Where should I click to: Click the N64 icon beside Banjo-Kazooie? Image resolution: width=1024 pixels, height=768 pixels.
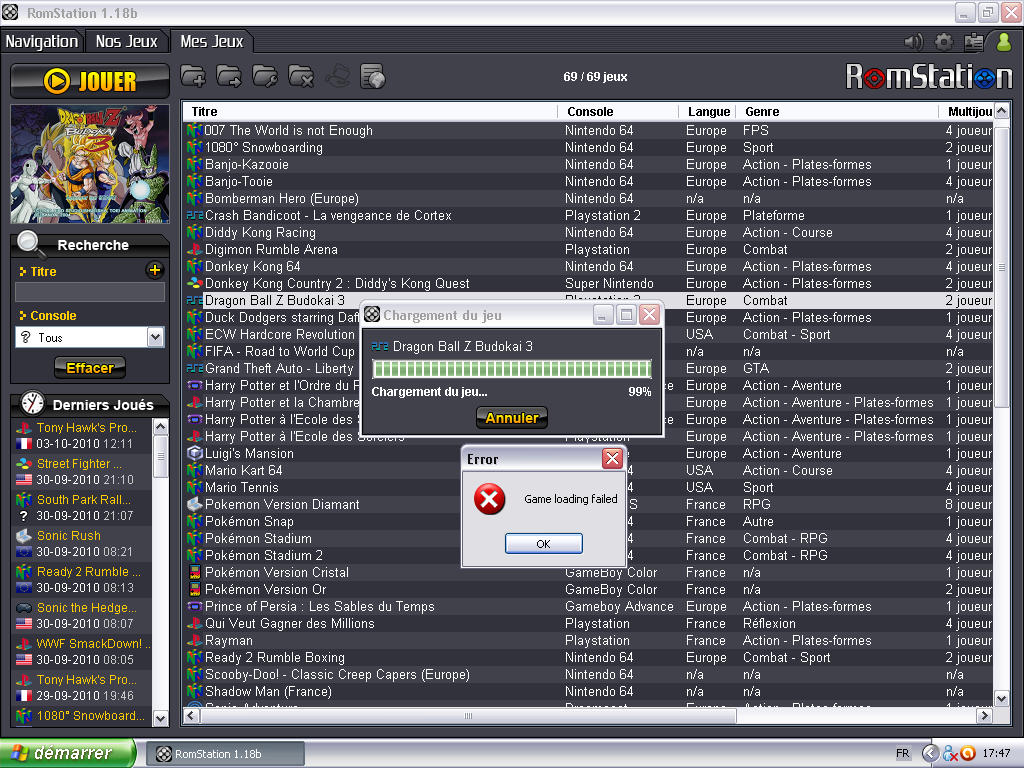pyautogui.click(x=195, y=165)
